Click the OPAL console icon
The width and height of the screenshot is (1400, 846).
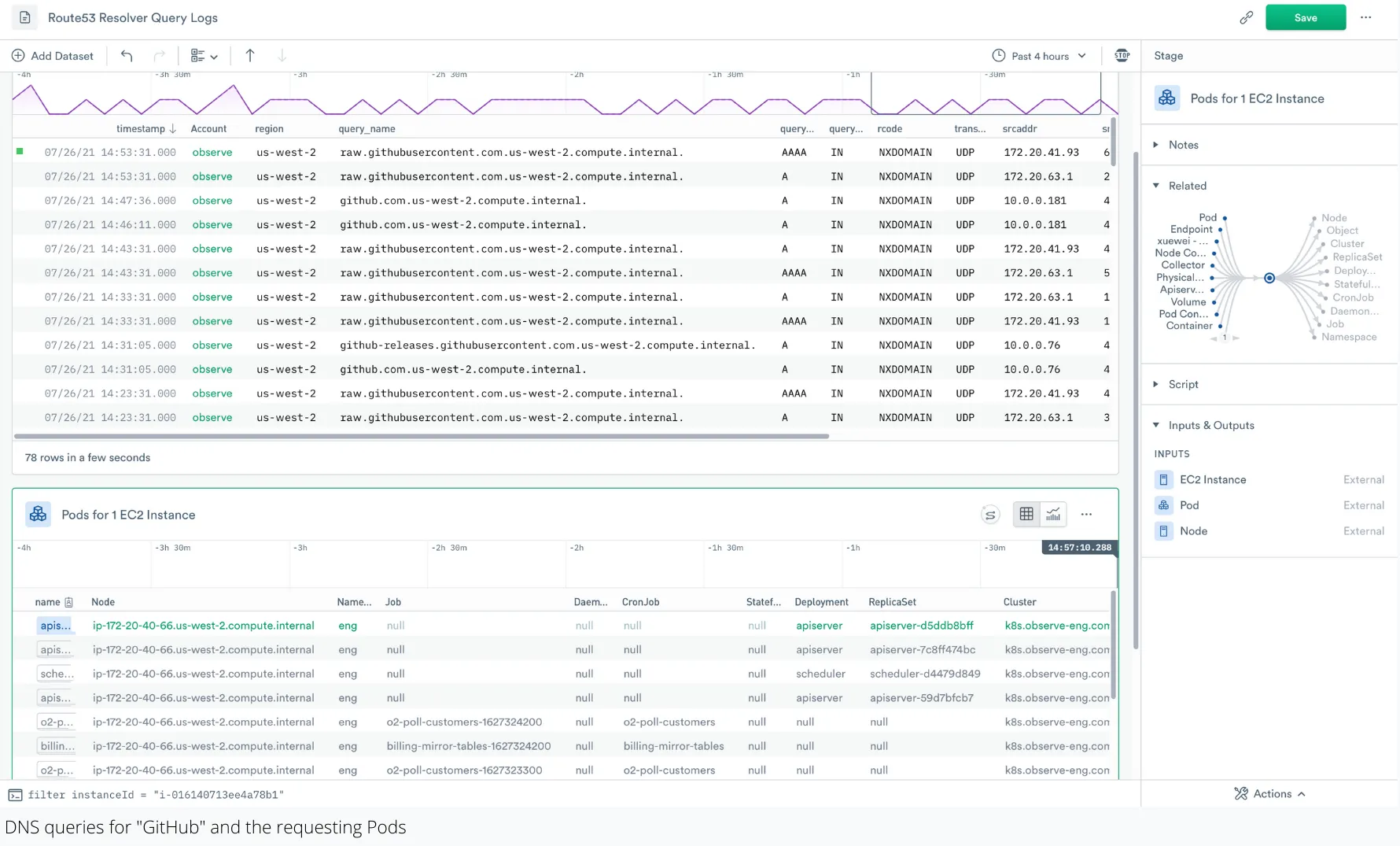pyautogui.click(x=15, y=795)
